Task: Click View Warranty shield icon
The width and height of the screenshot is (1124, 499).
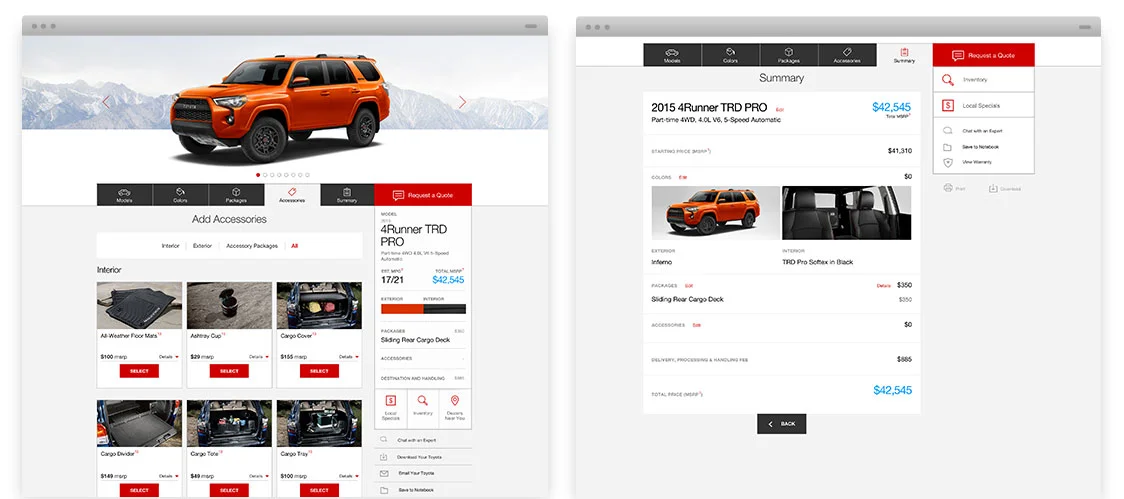Action: [948, 163]
